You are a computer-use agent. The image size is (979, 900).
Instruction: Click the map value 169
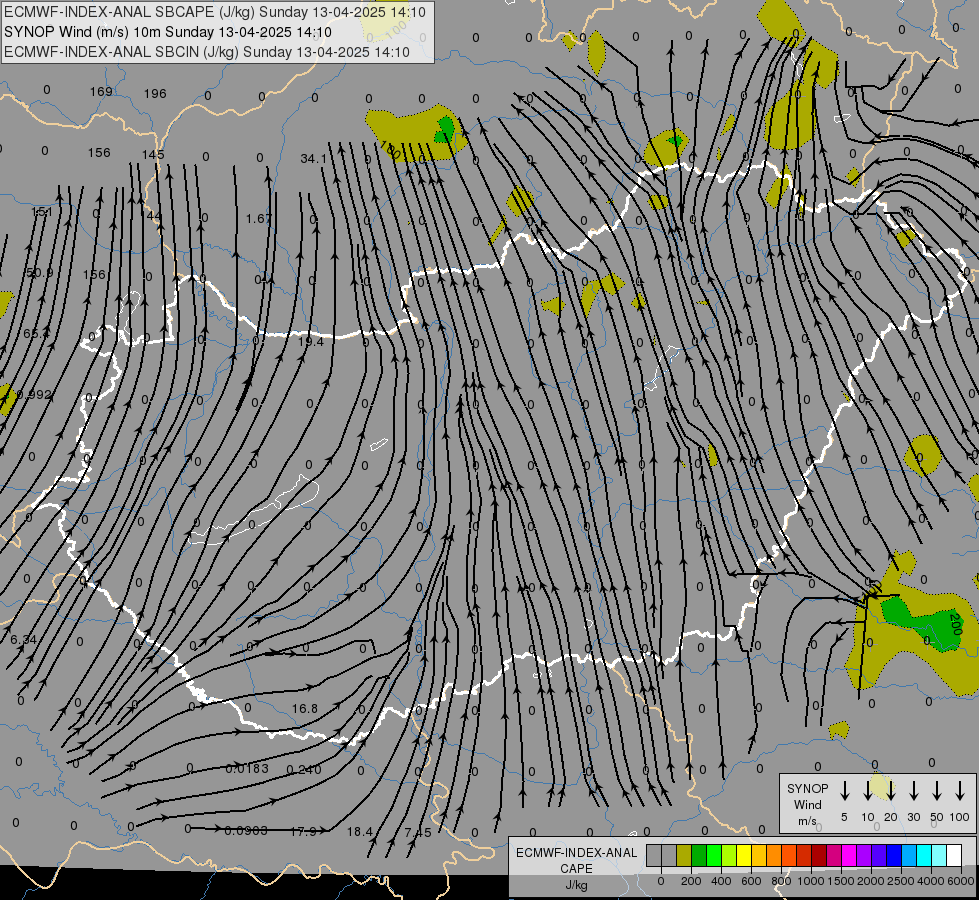click(x=101, y=92)
